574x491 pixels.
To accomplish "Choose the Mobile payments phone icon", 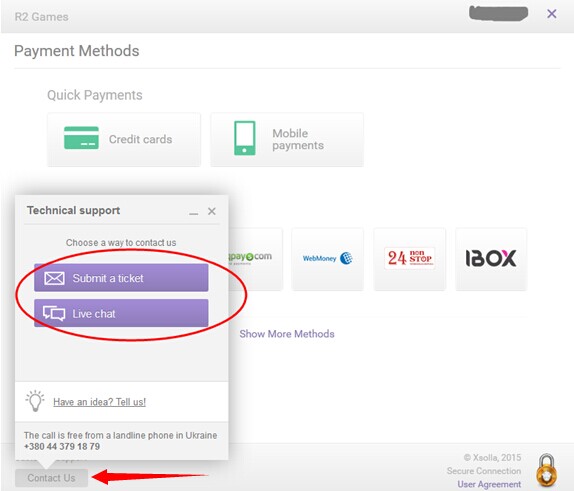I will [x=245, y=138].
